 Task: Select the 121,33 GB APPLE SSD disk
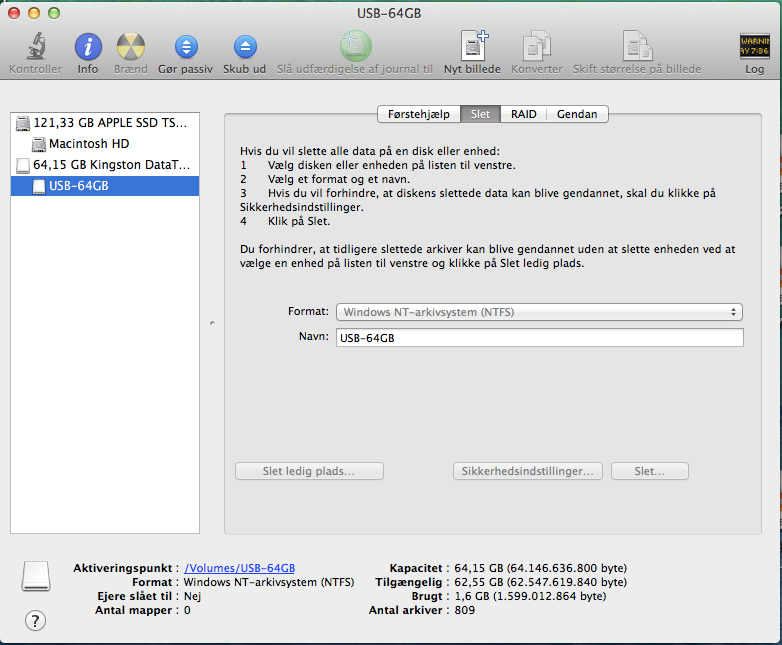coord(105,123)
